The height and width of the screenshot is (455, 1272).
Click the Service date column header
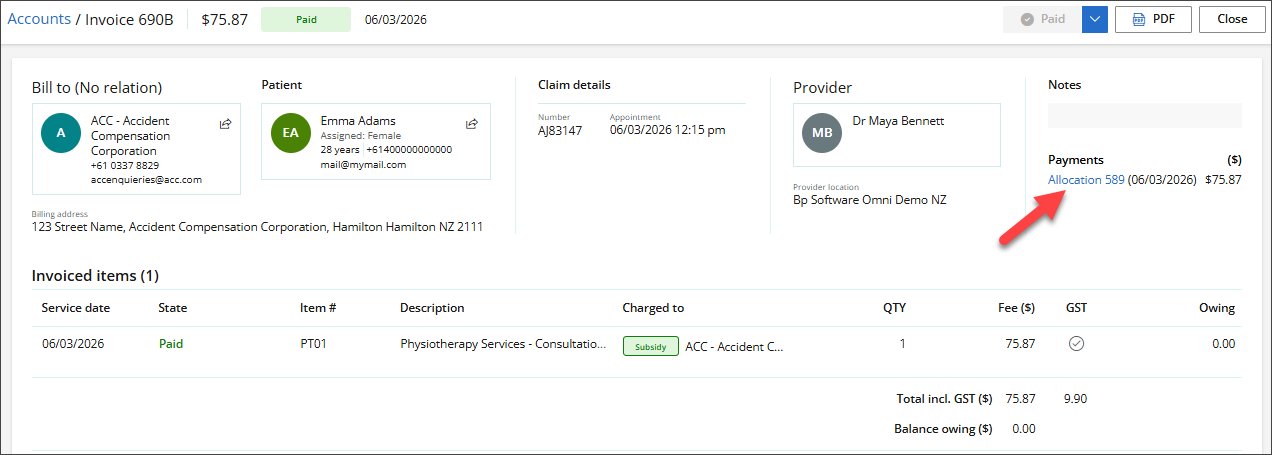click(x=76, y=308)
